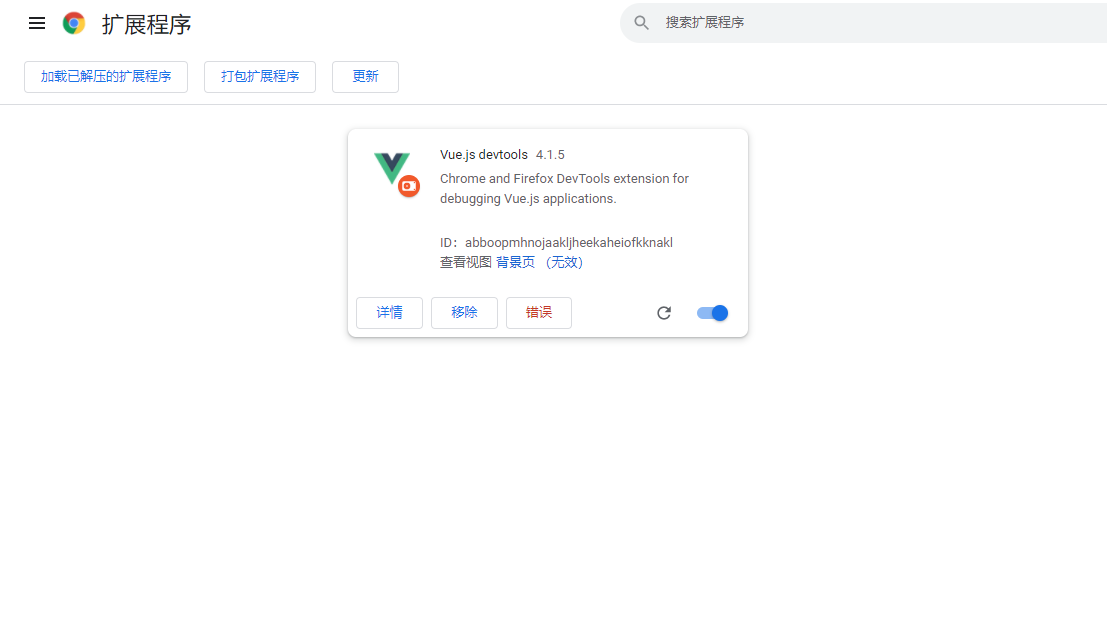Click 打包扩展程序 button
The image size is (1107, 638).
[260, 77]
